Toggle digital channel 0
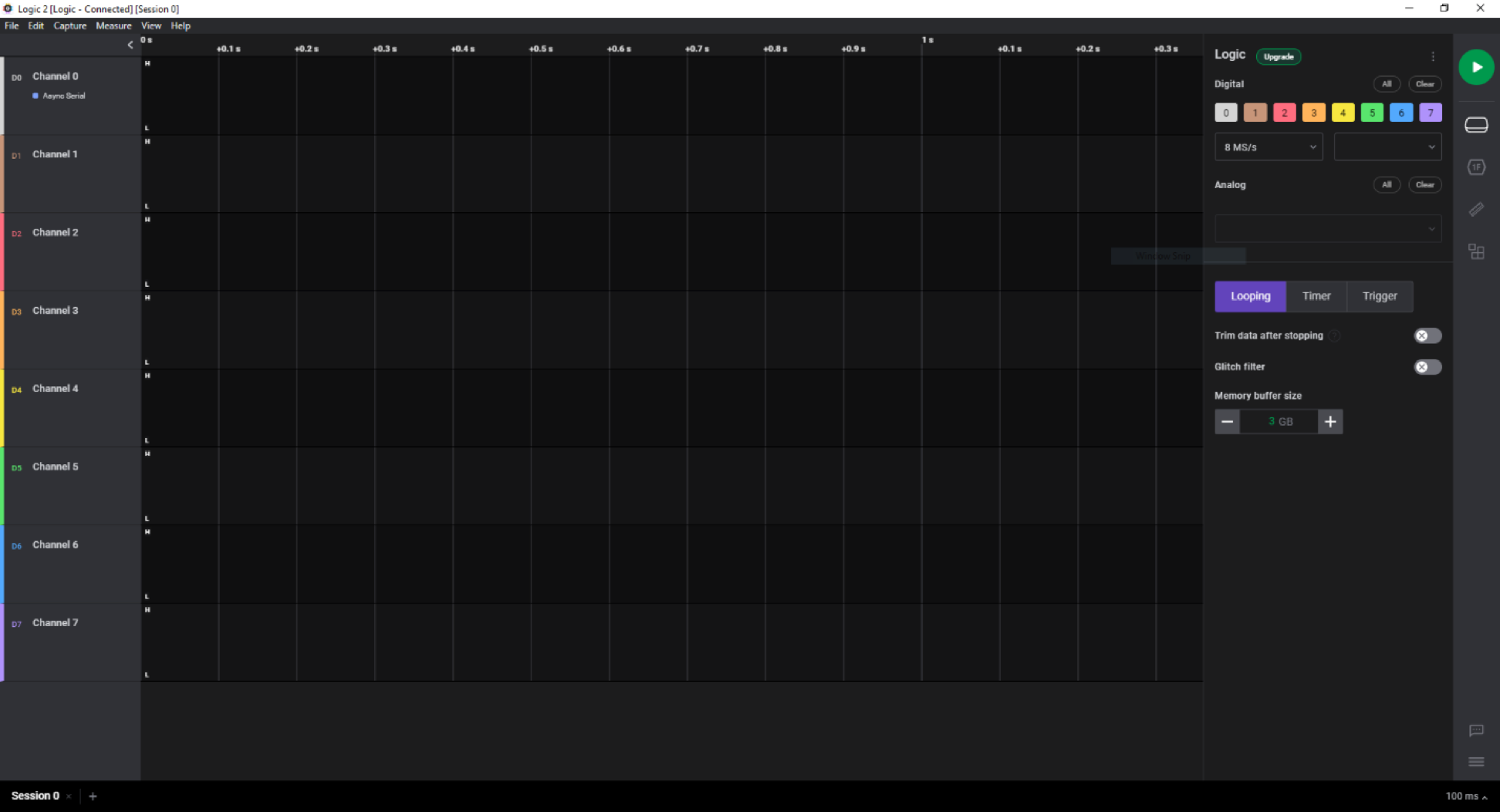1500x812 pixels. click(x=1226, y=113)
